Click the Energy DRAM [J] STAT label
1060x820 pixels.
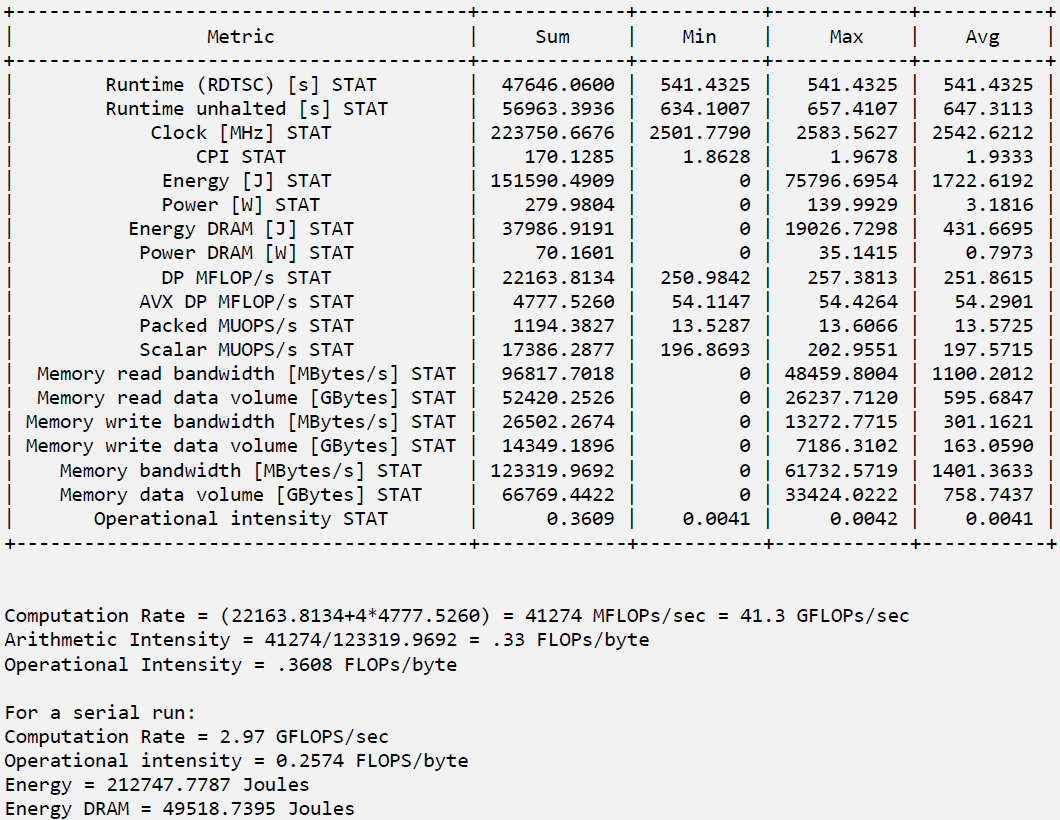pos(241,229)
